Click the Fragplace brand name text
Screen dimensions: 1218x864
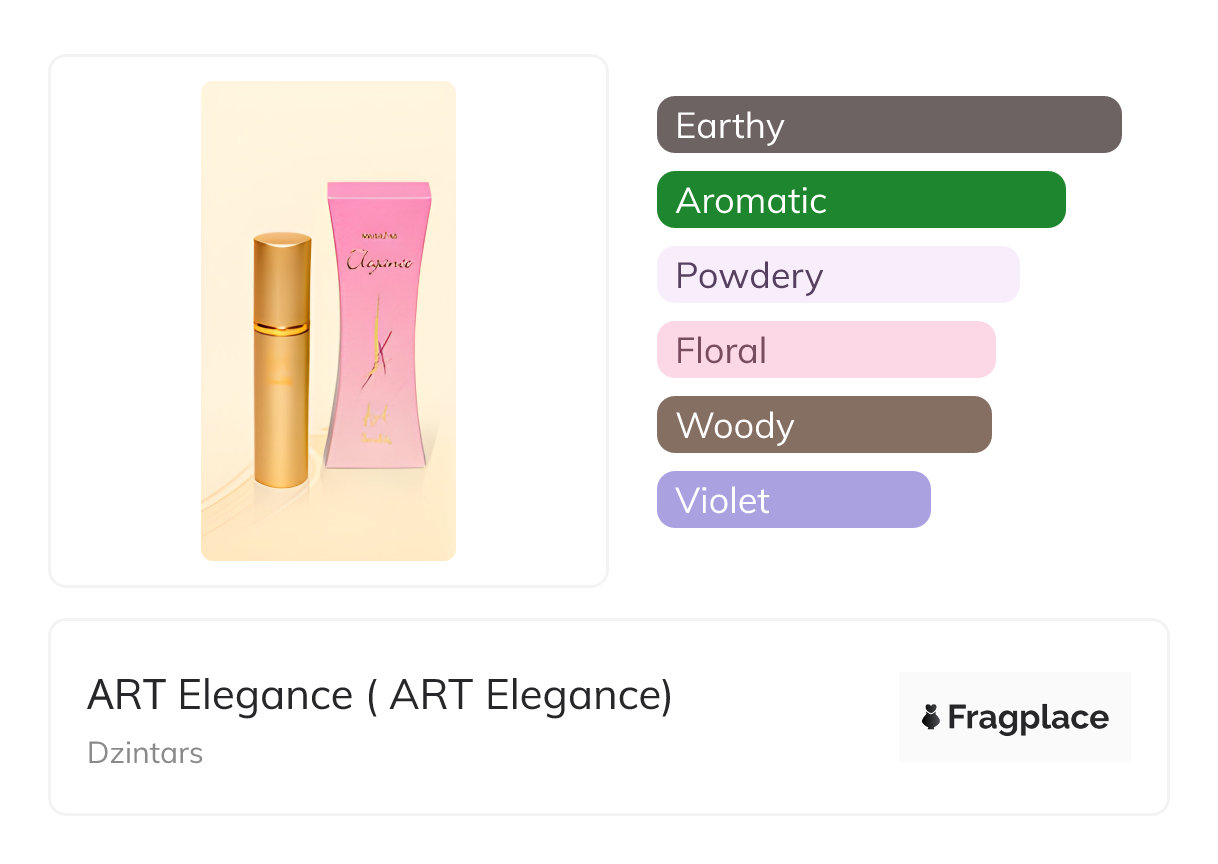(x=1028, y=717)
